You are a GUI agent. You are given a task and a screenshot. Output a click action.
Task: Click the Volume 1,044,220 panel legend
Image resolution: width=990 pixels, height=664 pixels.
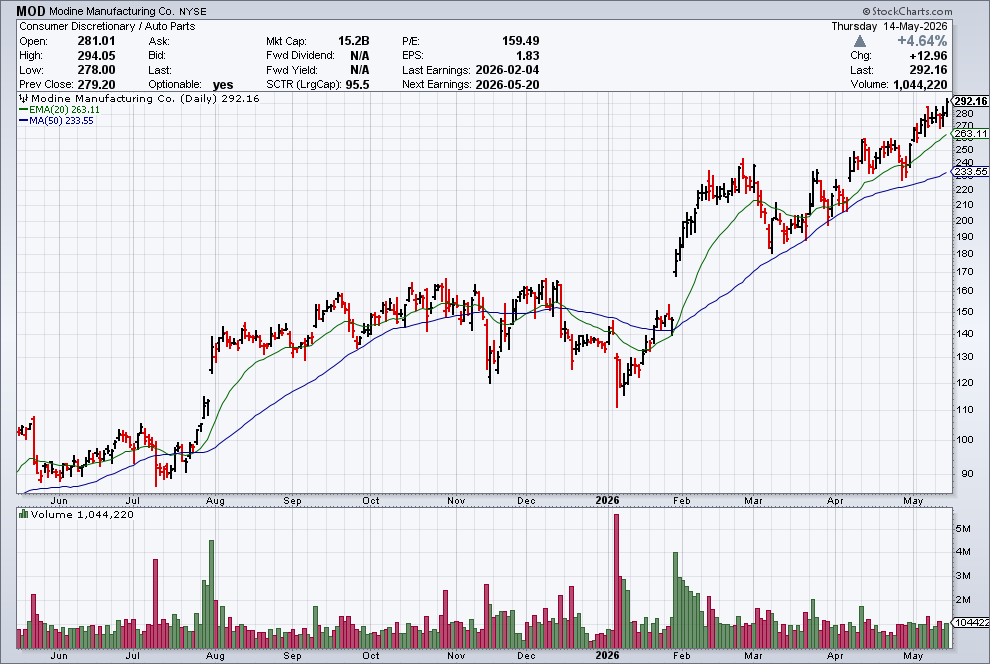coord(82,514)
